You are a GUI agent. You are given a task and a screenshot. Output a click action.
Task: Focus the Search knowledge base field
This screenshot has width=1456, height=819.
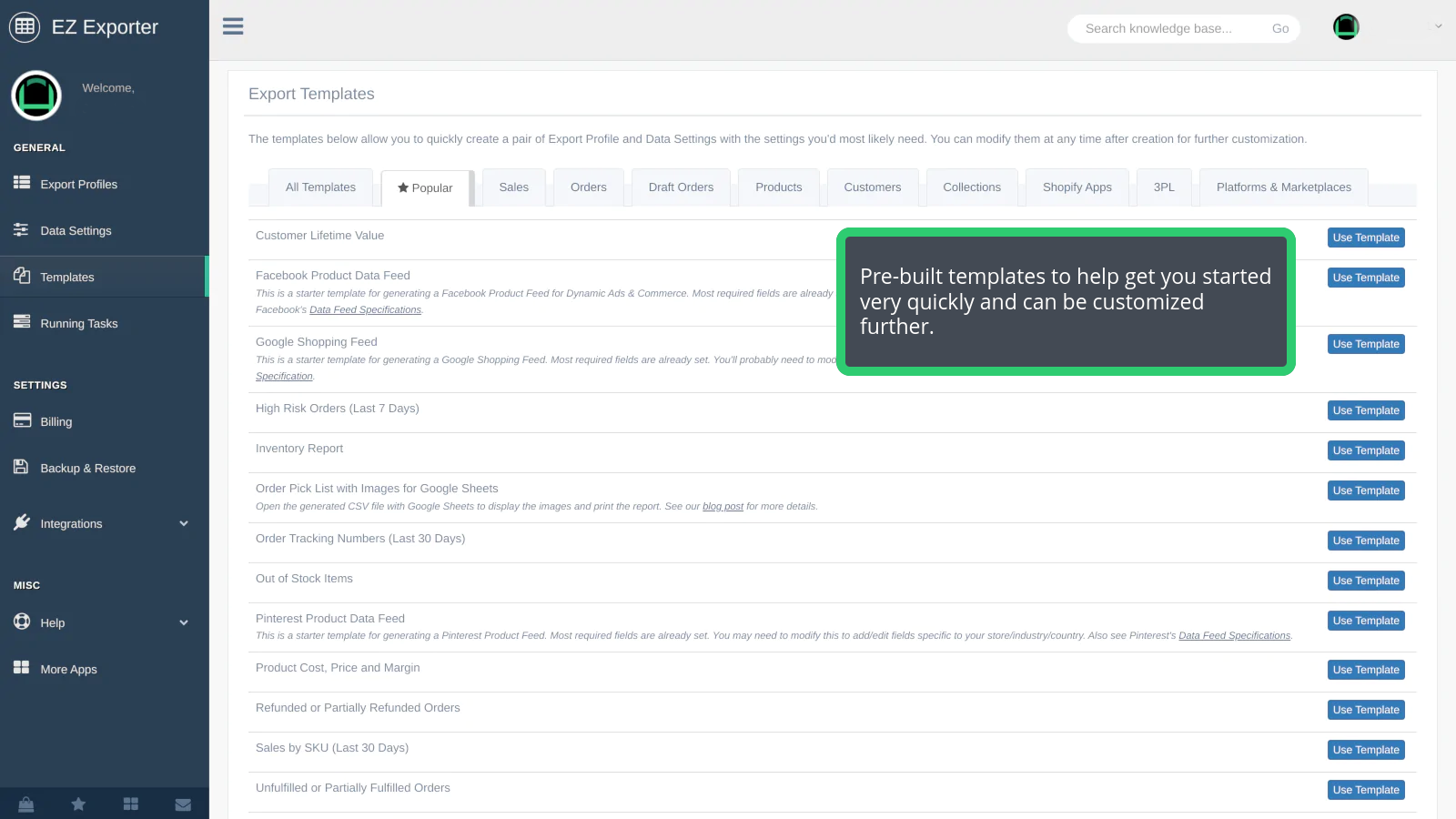pyautogui.click(x=1170, y=28)
